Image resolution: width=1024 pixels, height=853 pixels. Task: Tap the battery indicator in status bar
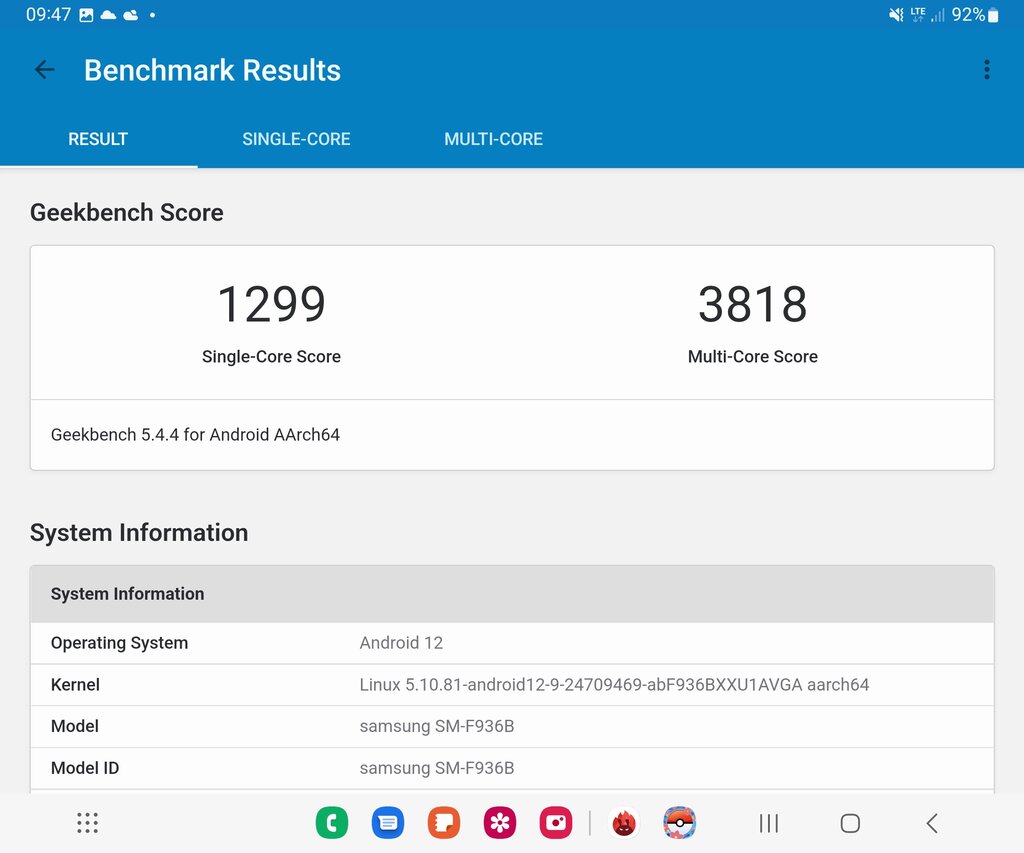(x=993, y=15)
